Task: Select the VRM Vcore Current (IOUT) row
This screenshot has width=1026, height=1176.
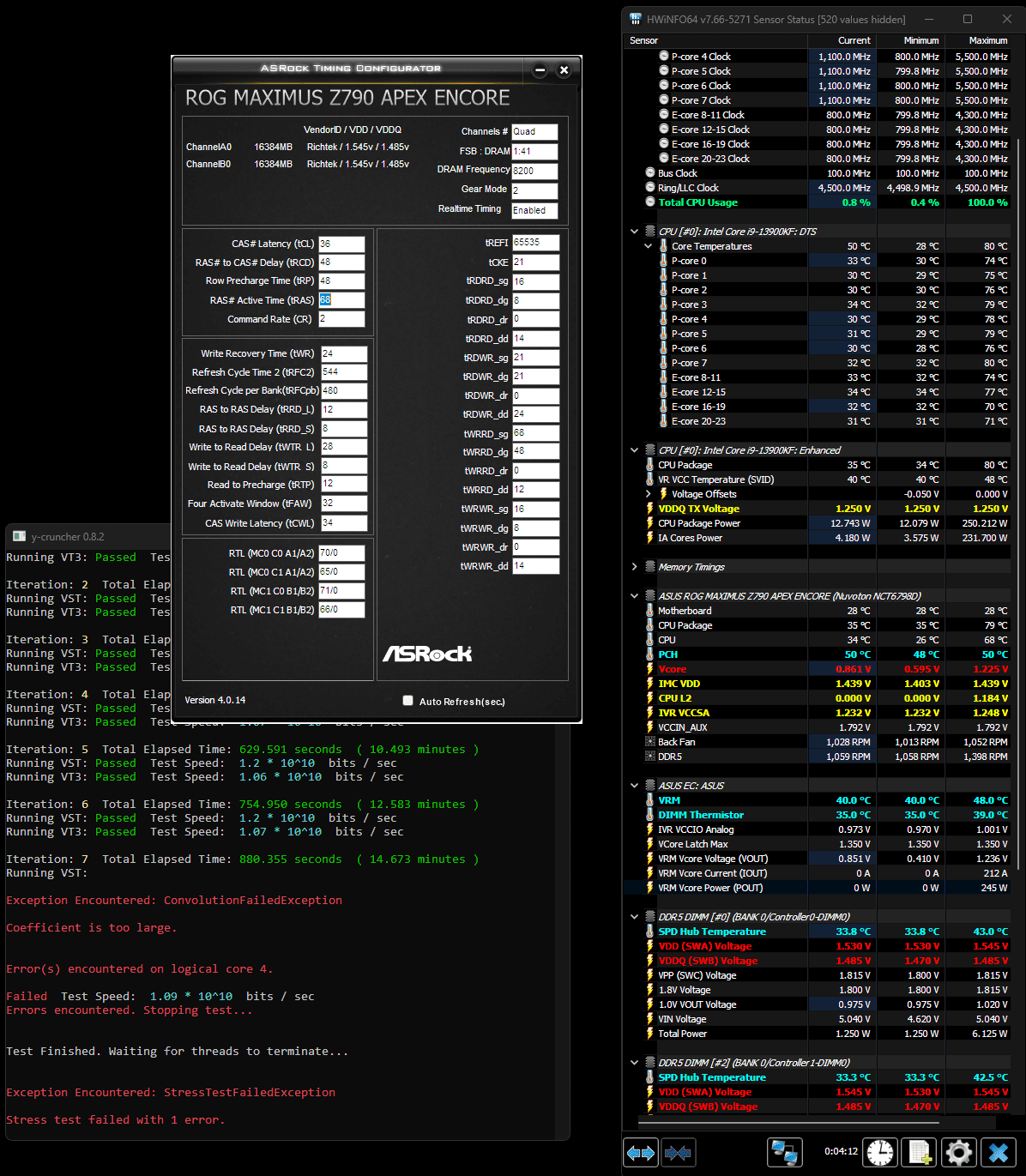Action: click(818, 873)
